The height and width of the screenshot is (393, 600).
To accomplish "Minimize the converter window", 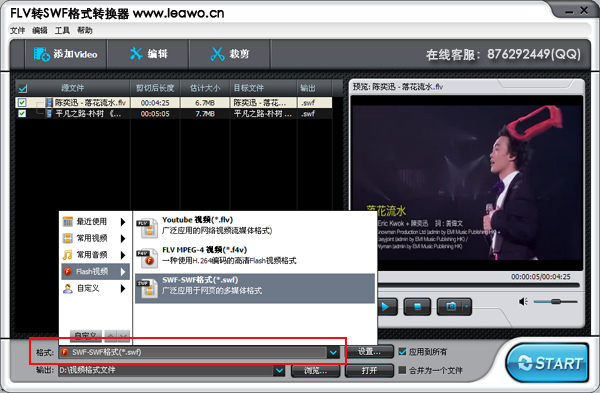I will (569, 11).
